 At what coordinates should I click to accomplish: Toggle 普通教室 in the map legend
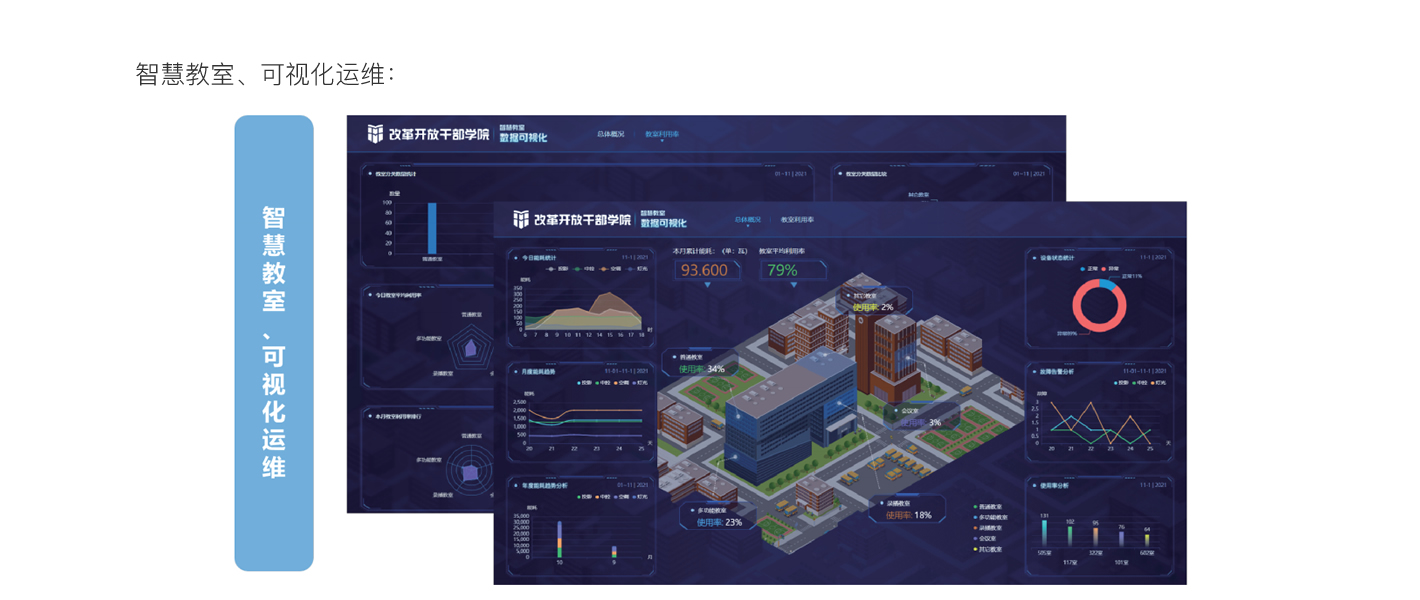990,507
